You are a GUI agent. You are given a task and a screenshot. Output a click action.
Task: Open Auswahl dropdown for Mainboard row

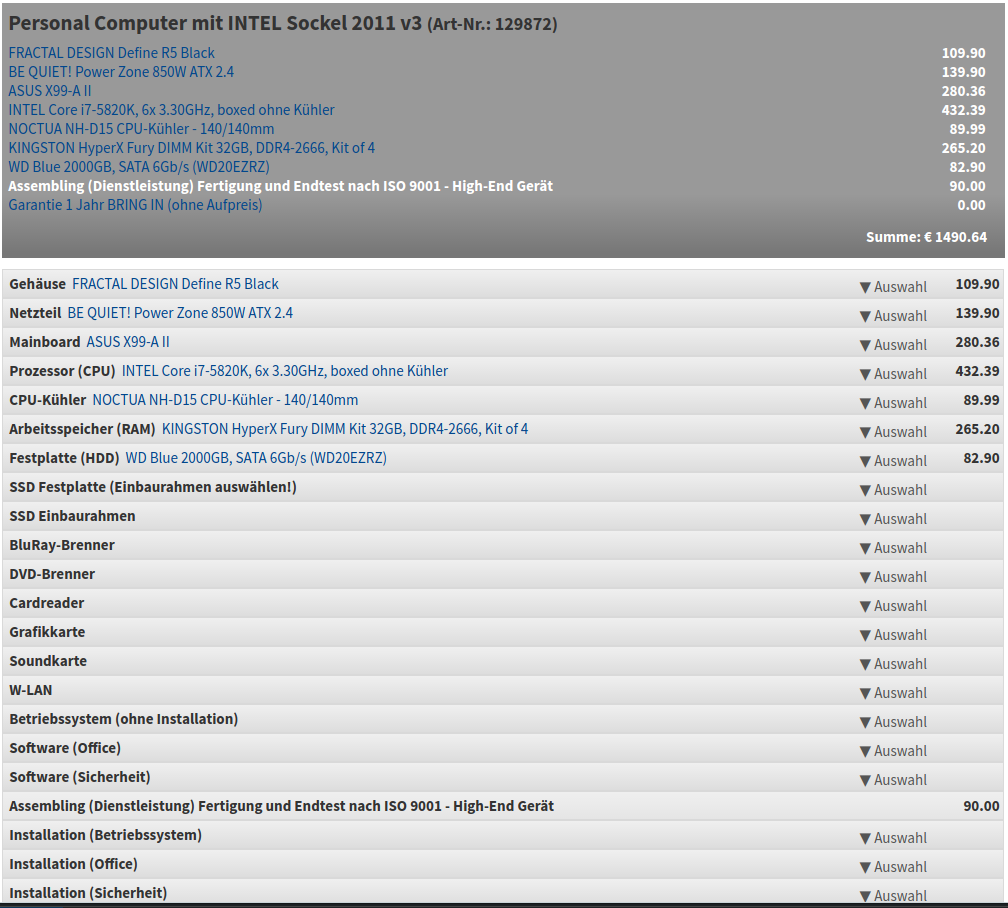tap(894, 345)
